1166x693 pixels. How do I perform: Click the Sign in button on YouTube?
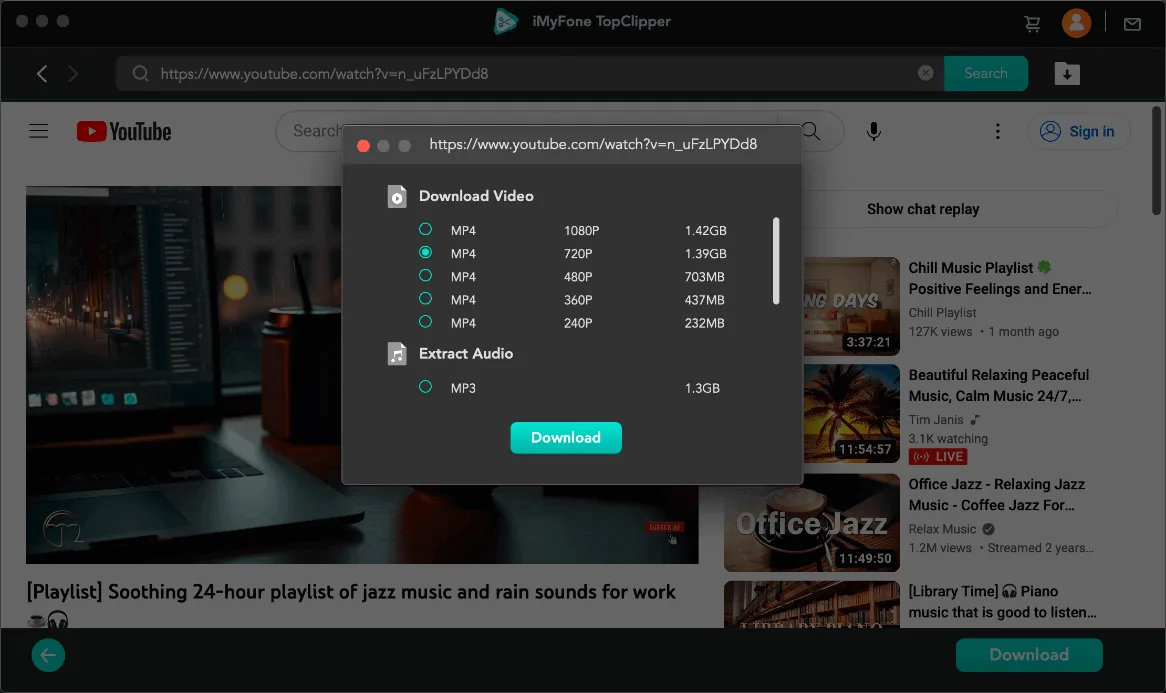pos(1079,131)
